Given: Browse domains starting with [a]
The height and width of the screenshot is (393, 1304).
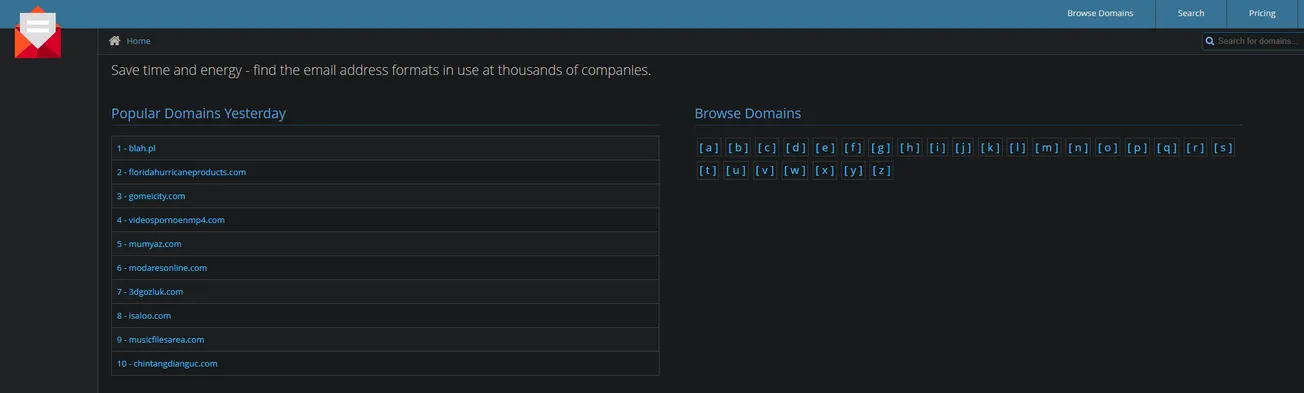Looking at the screenshot, I should click(709, 148).
